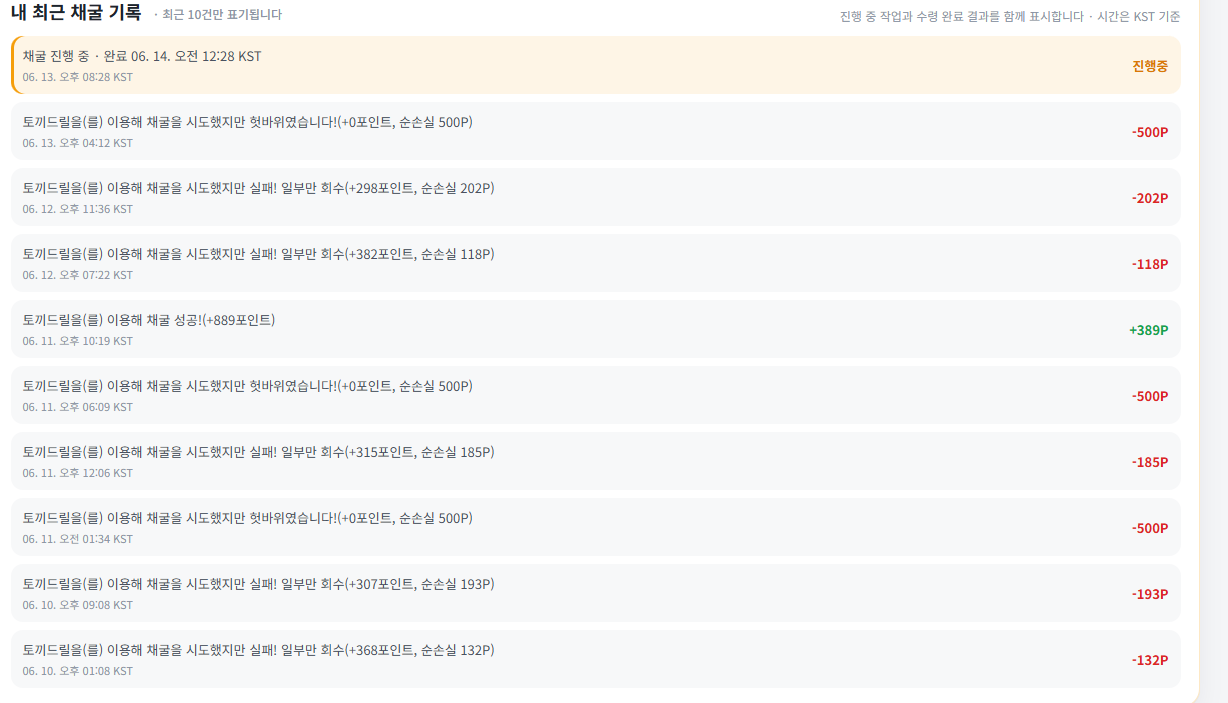Click the orange 진행중 status label
Viewport: 1228px width, 703px height.
(x=1150, y=66)
